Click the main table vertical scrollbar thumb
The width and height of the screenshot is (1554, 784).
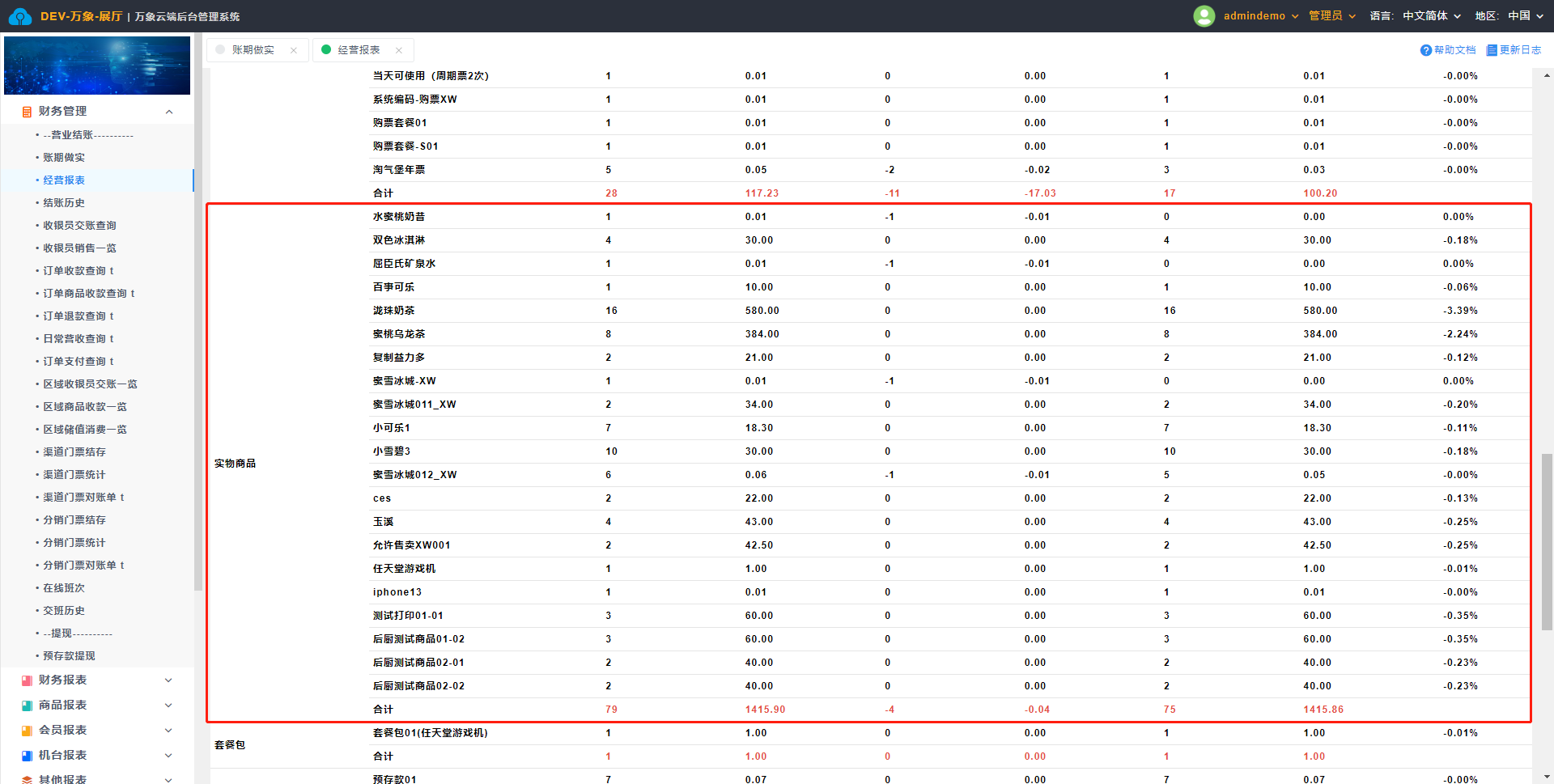click(1547, 541)
